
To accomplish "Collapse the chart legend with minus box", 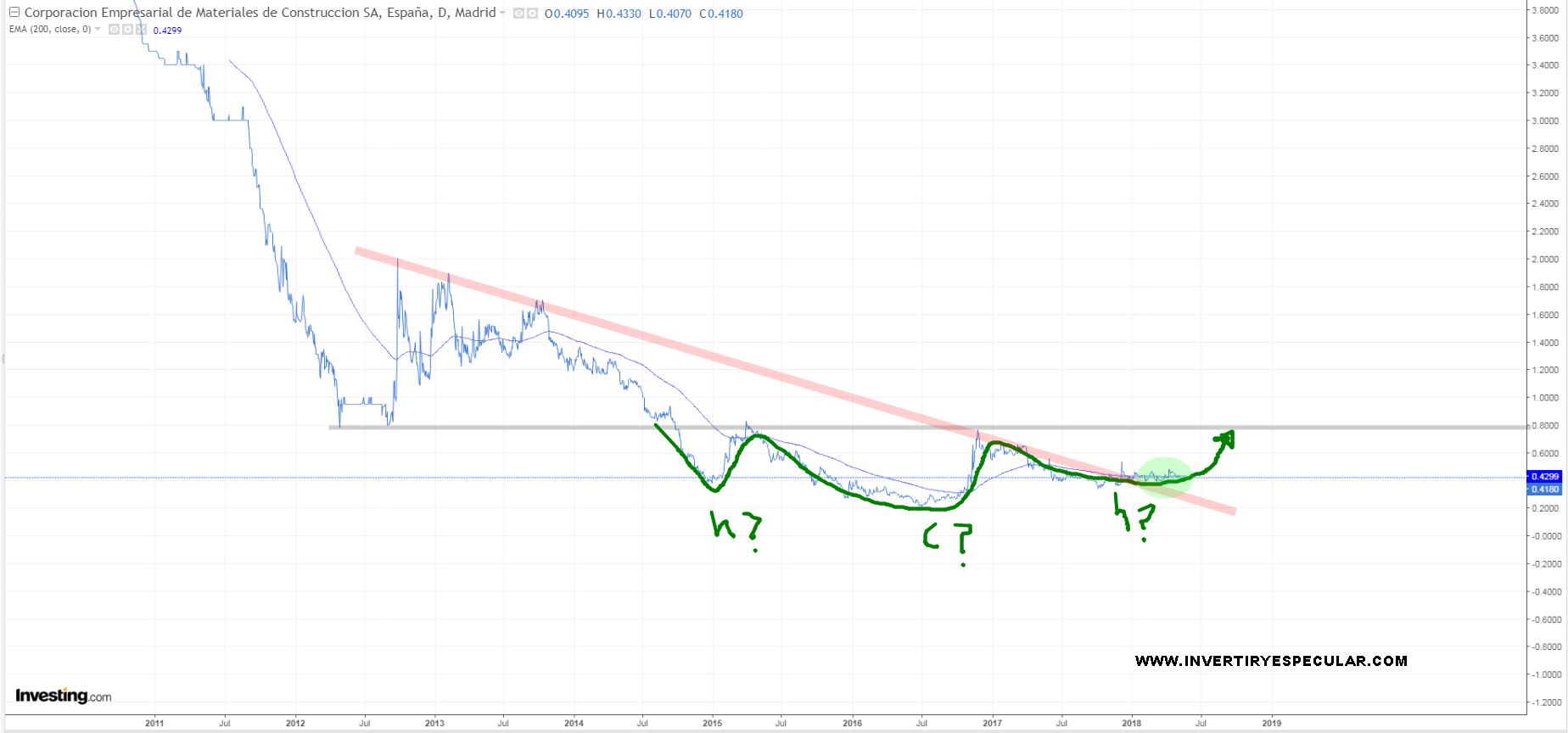I will click(x=14, y=13).
